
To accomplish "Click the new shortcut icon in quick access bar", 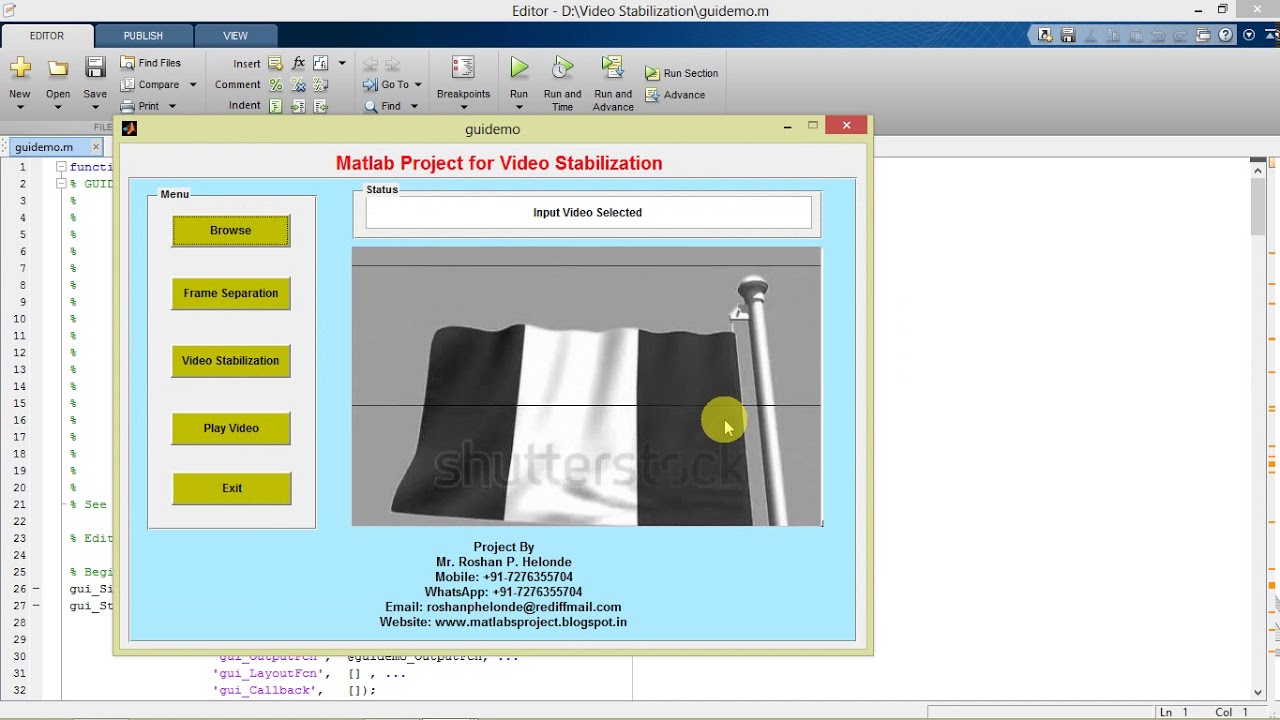I will [1045, 35].
